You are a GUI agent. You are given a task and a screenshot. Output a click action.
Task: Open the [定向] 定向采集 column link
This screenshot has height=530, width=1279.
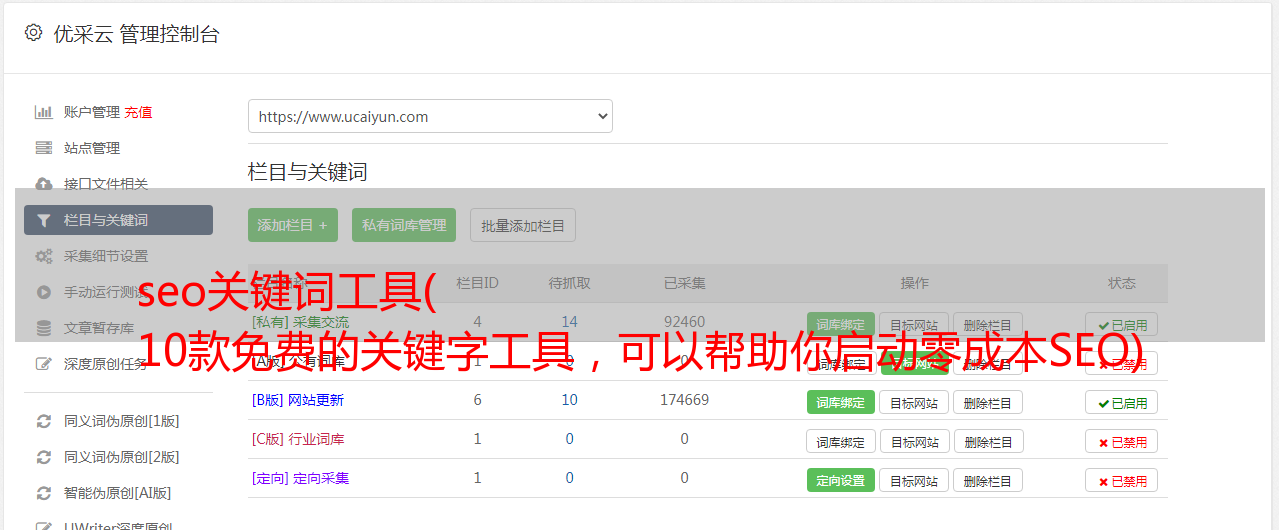pos(301,478)
